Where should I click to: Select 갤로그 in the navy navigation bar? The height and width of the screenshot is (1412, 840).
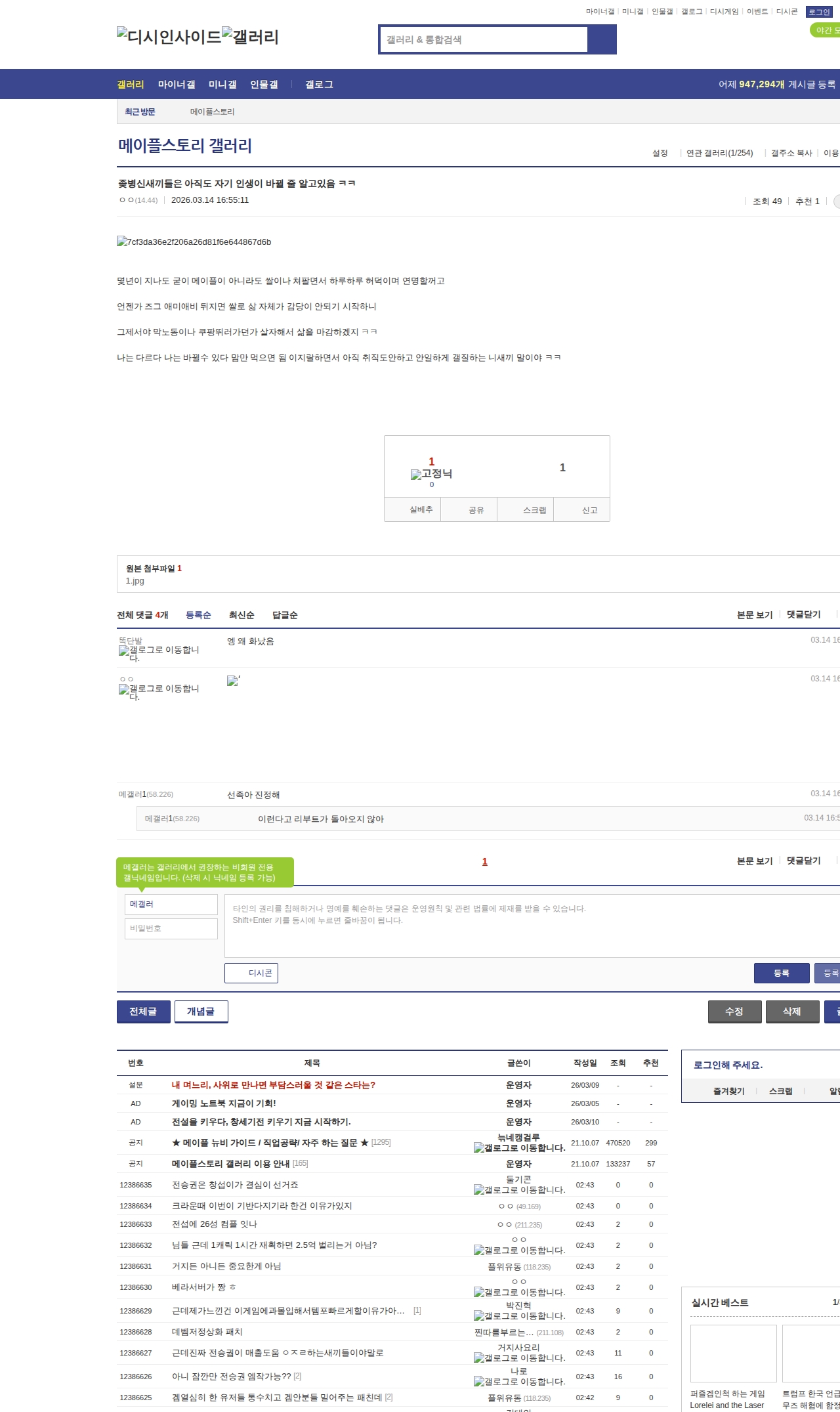click(x=319, y=84)
